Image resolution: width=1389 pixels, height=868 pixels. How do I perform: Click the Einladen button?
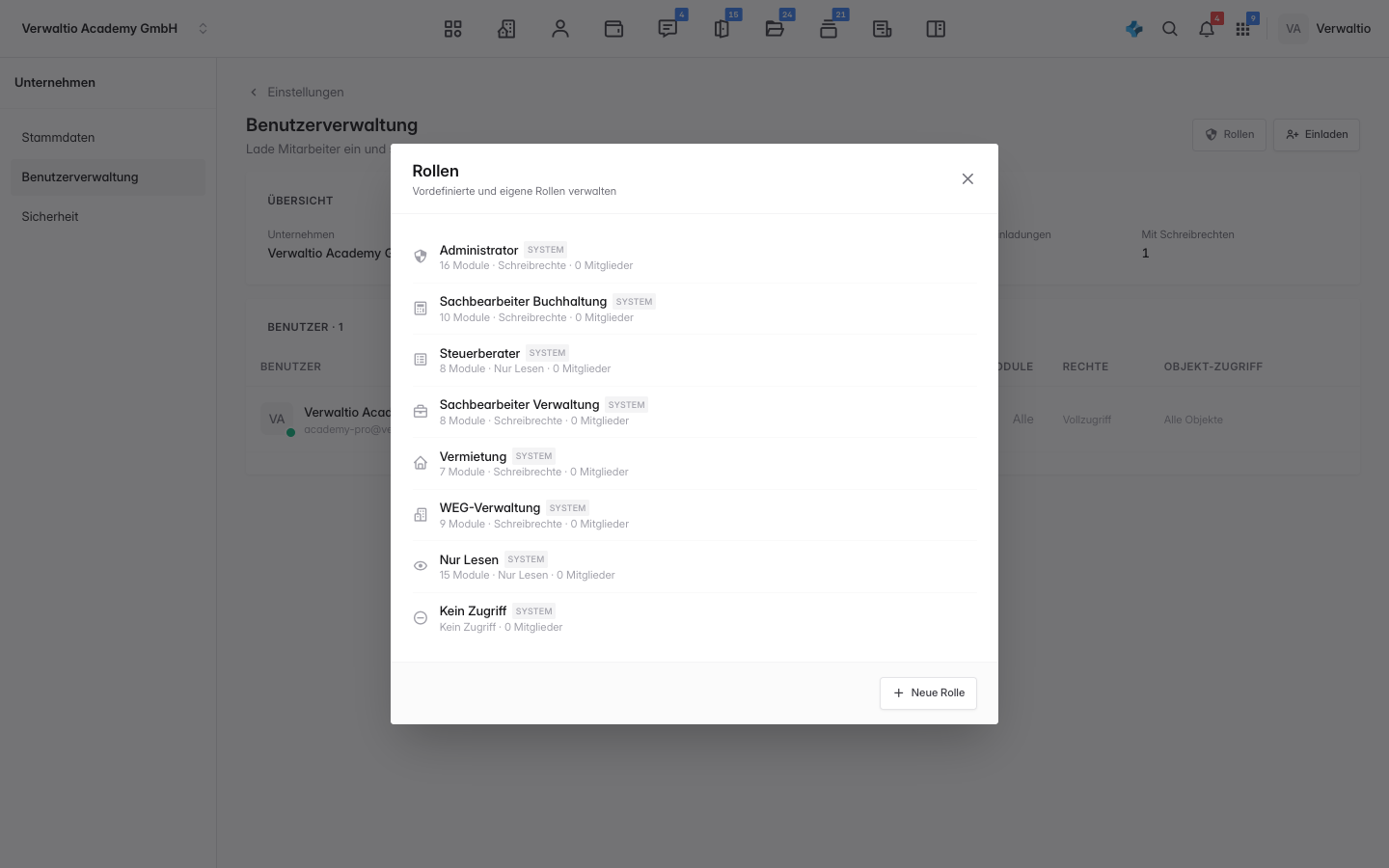pos(1317,135)
